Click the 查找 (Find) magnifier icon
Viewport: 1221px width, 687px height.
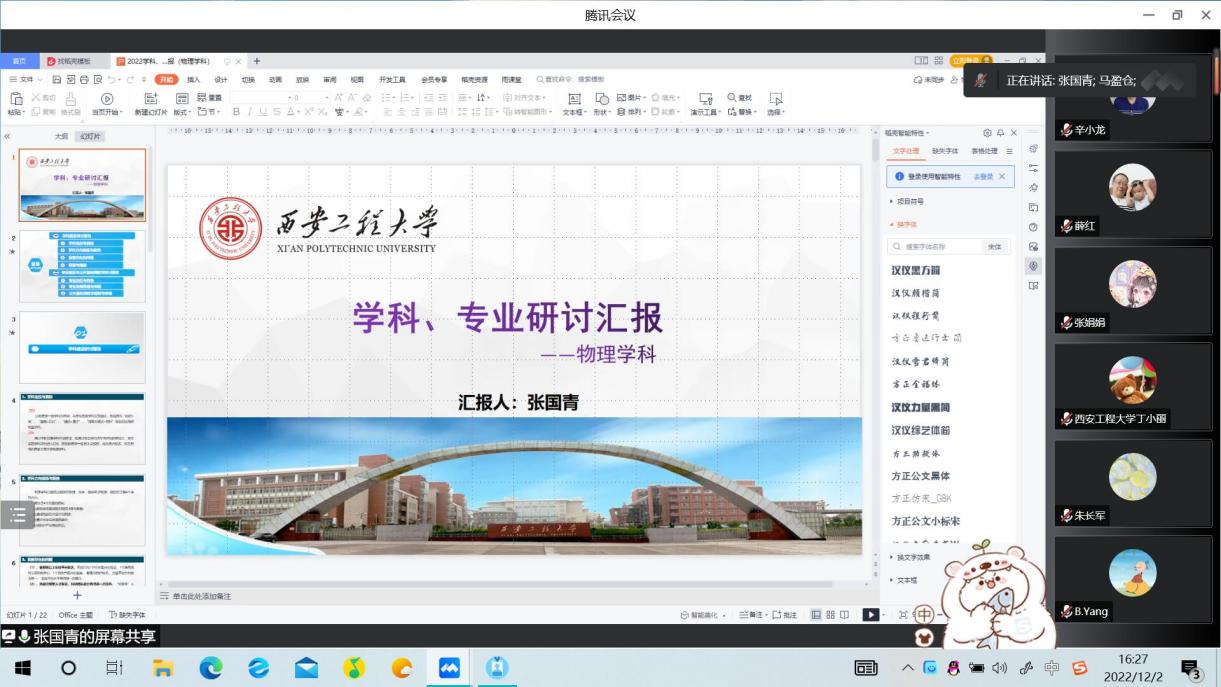coord(739,98)
